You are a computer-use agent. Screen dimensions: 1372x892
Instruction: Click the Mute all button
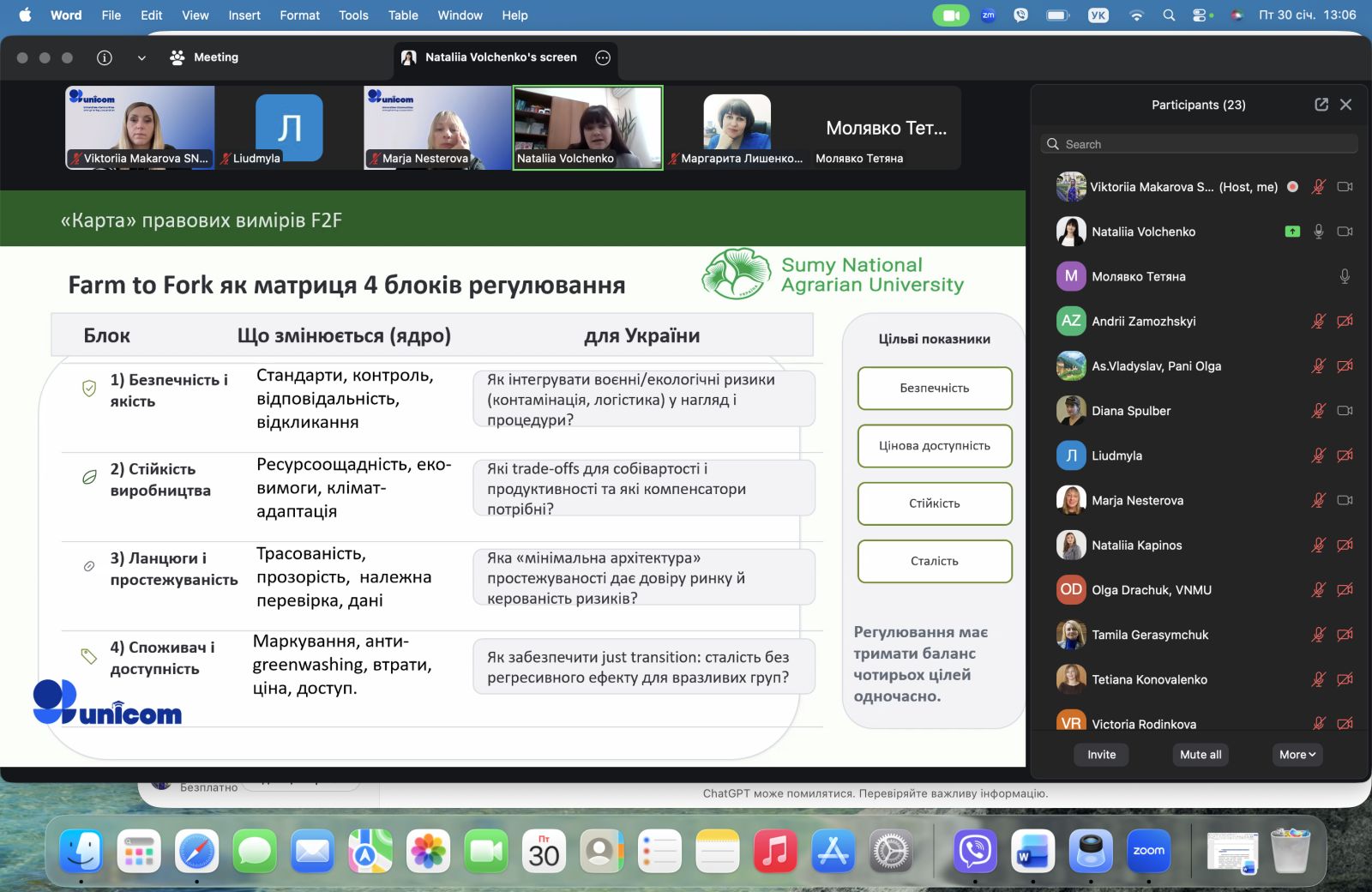pyautogui.click(x=1200, y=755)
